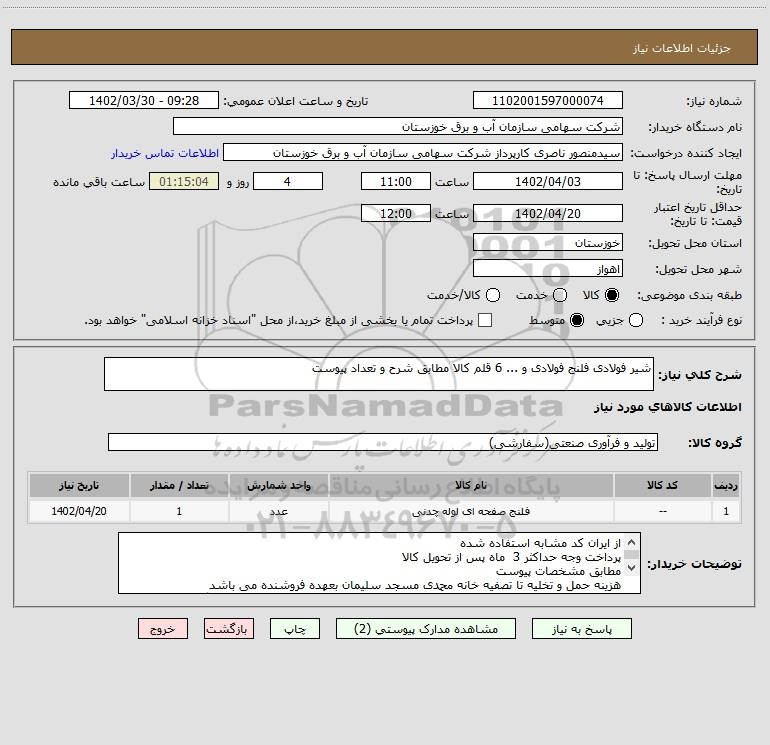770x745 pixels.
Task: Click the تاریخ نیاز column header
Action: (79, 485)
